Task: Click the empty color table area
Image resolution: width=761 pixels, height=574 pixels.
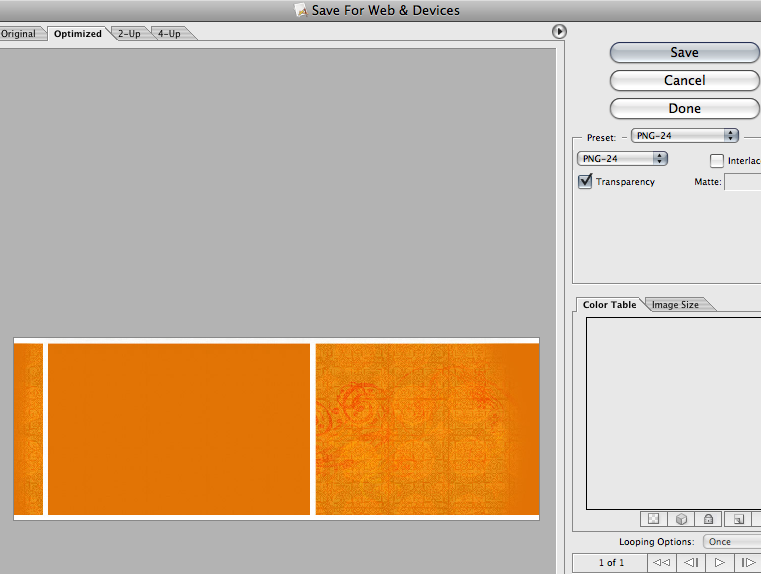Action: [x=674, y=413]
